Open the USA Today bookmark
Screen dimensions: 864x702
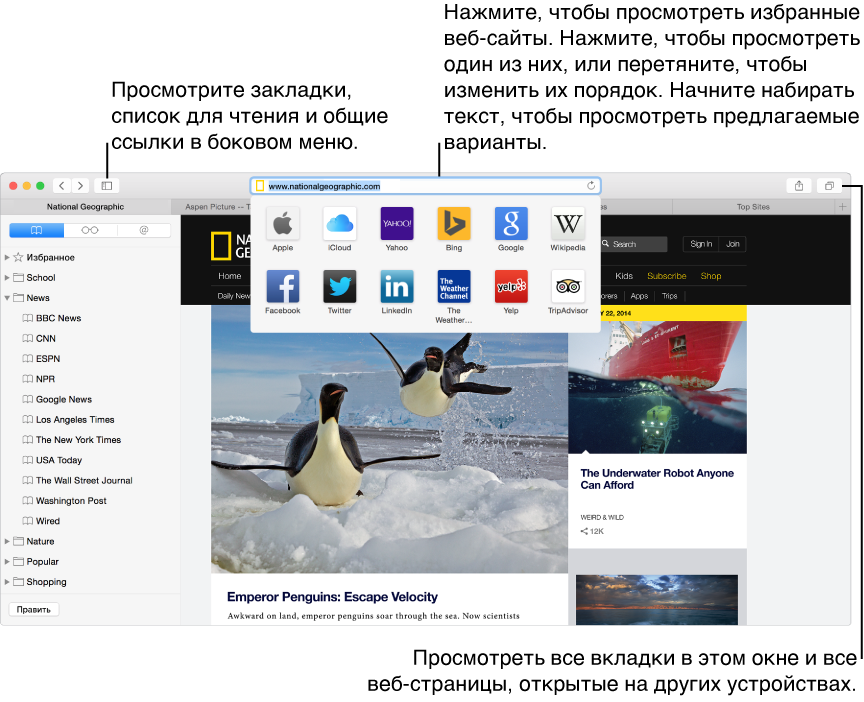tap(52, 461)
